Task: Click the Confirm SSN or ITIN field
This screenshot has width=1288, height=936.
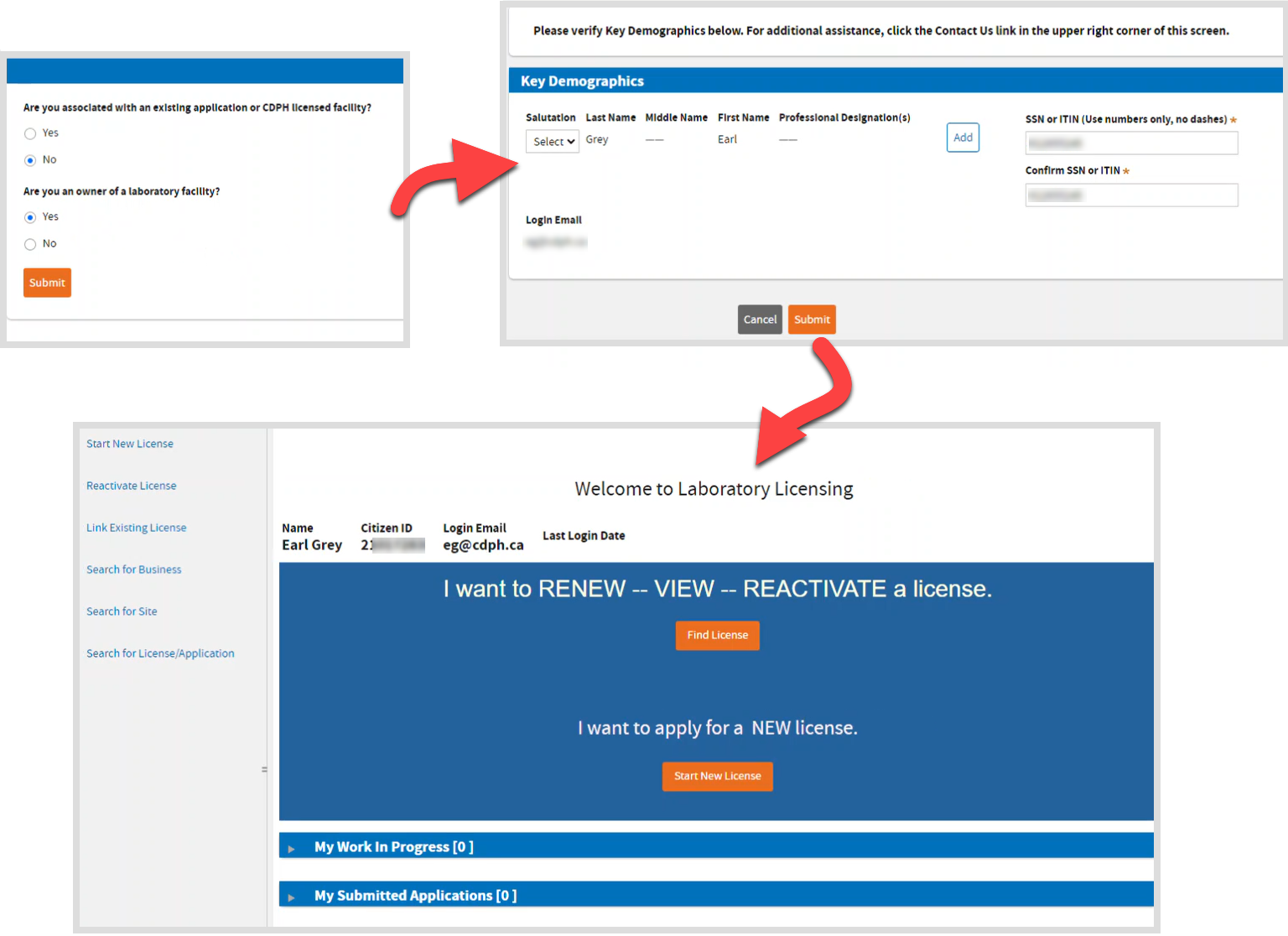Action: point(1130,195)
